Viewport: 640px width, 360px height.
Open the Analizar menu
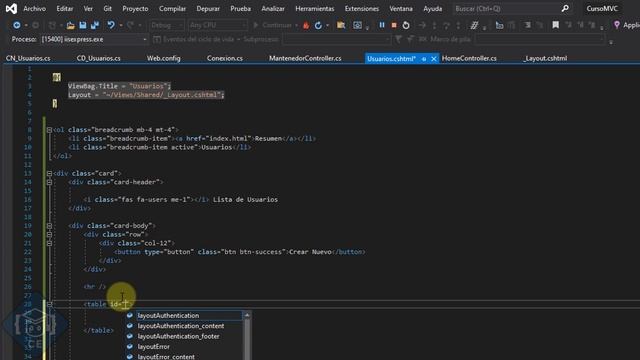point(273,9)
